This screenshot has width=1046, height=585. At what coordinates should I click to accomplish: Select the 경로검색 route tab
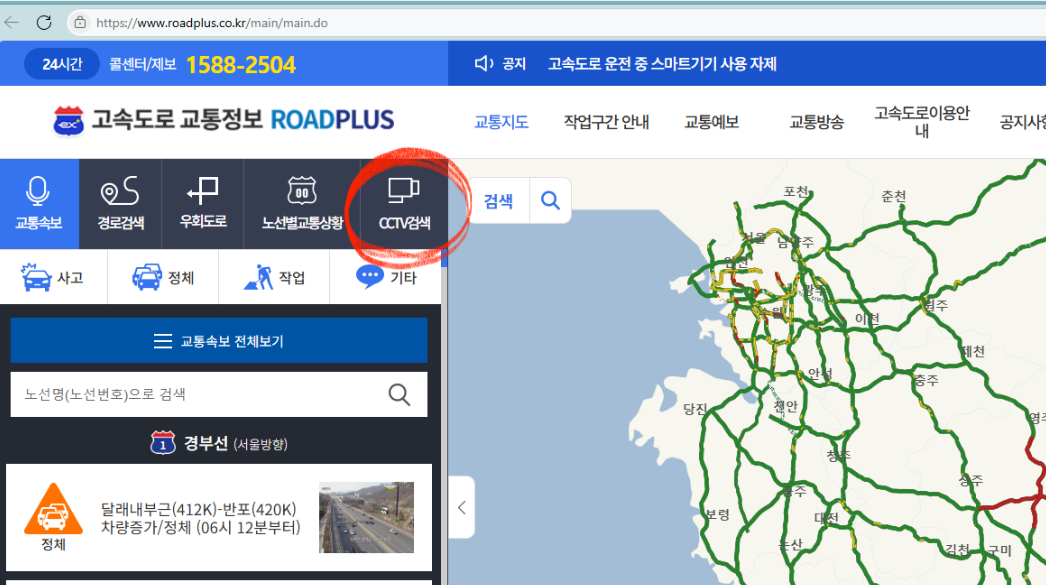121,203
